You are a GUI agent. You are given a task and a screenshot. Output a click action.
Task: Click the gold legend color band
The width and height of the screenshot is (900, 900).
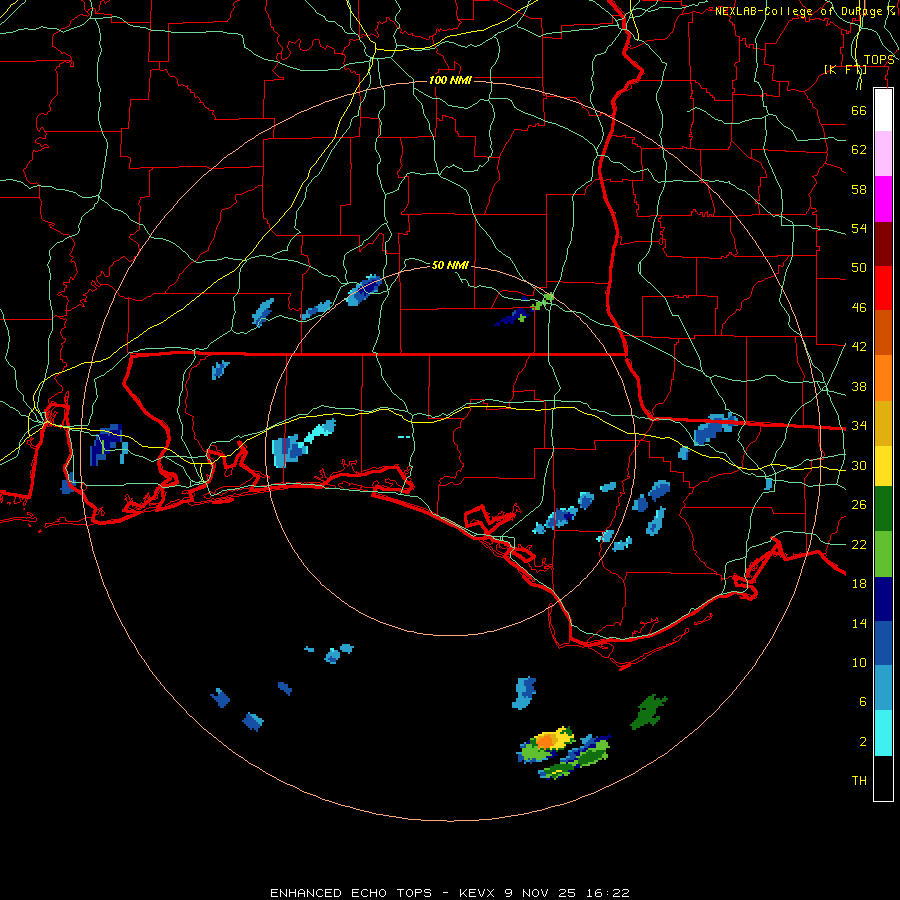(x=883, y=423)
